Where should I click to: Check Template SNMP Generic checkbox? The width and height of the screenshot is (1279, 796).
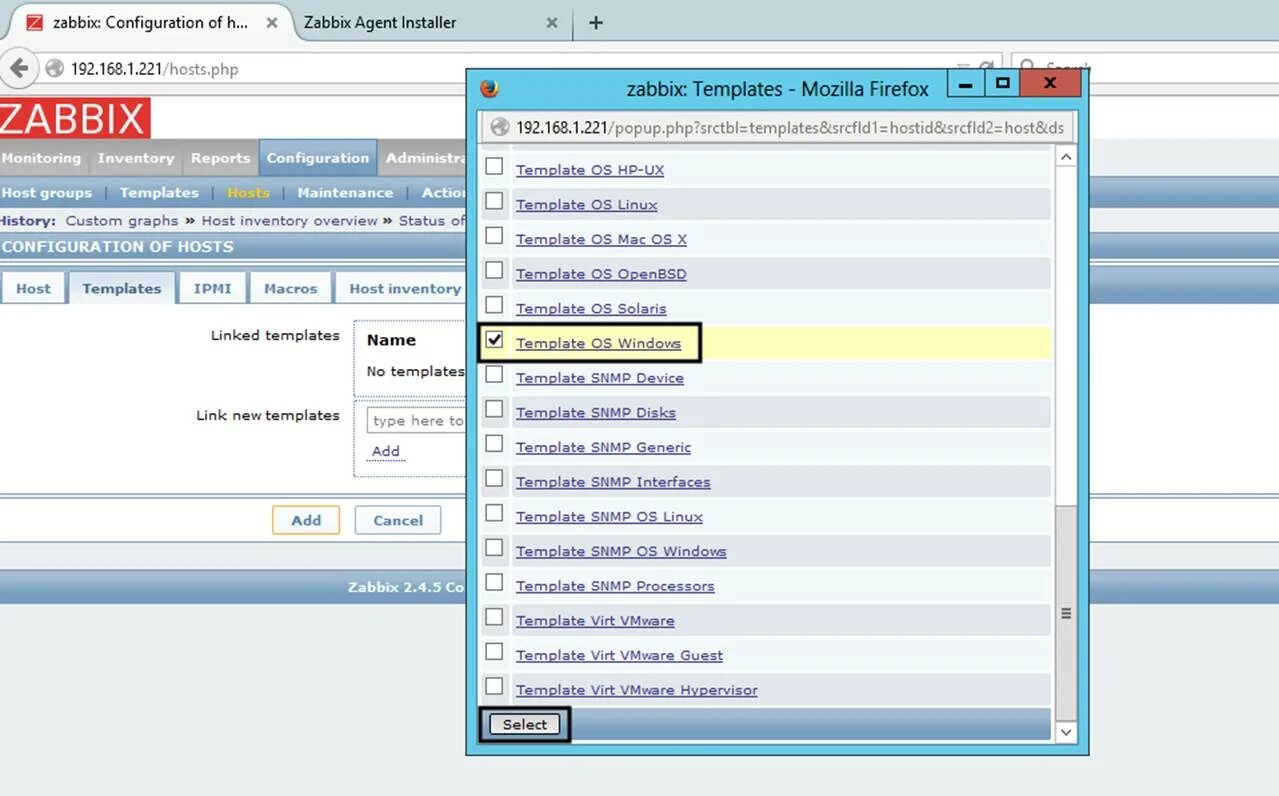pos(494,444)
